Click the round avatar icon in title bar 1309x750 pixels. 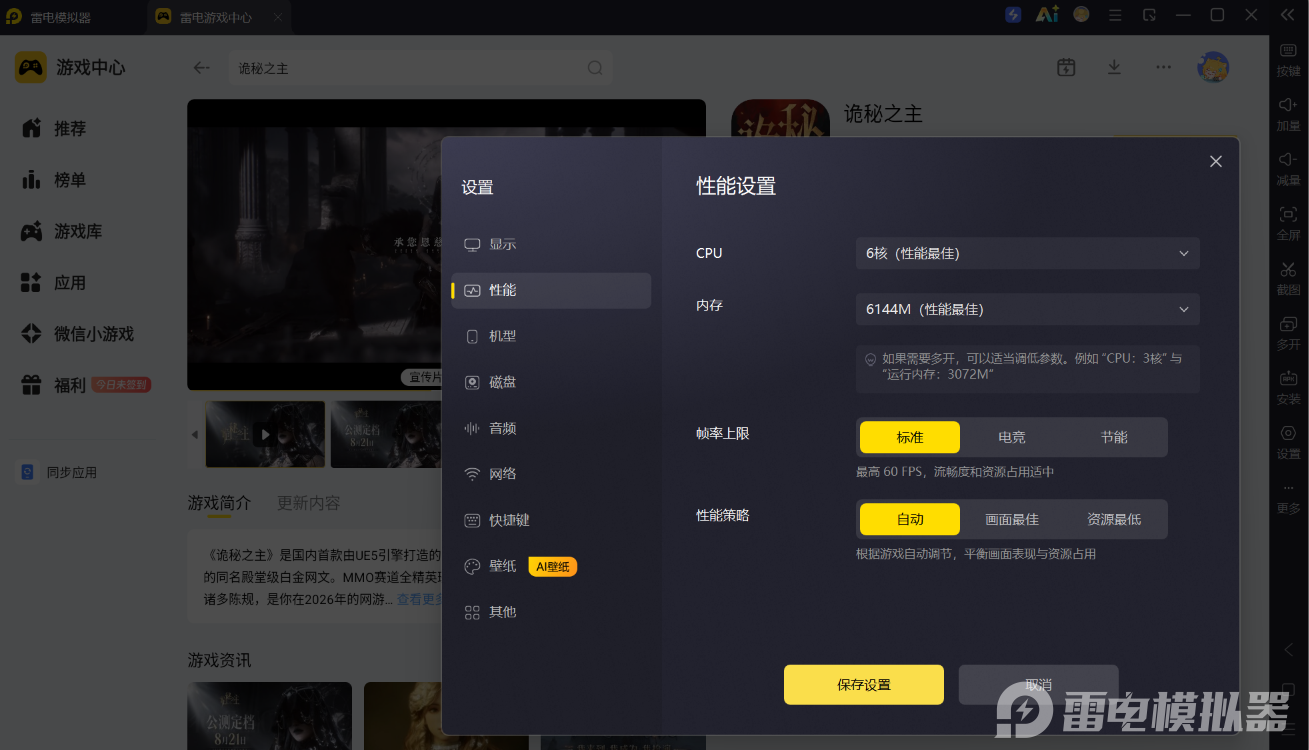pyautogui.click(x=1081, y=15)
